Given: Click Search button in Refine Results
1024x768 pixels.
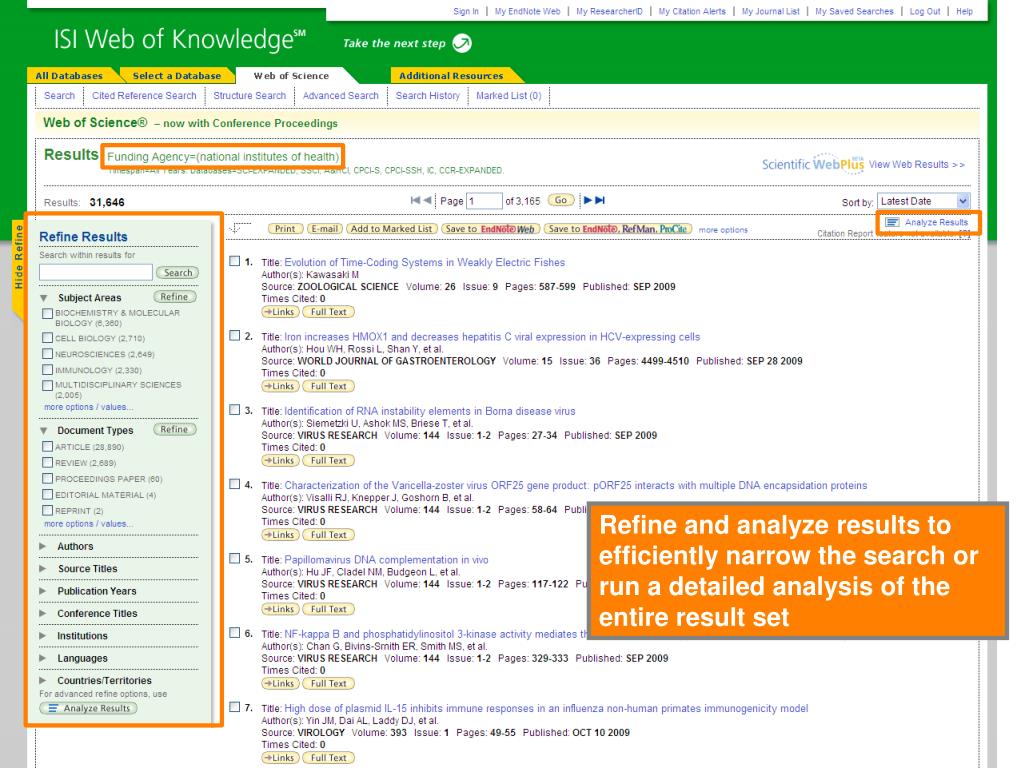Looking at the screenshot, I should pos(178,272).
